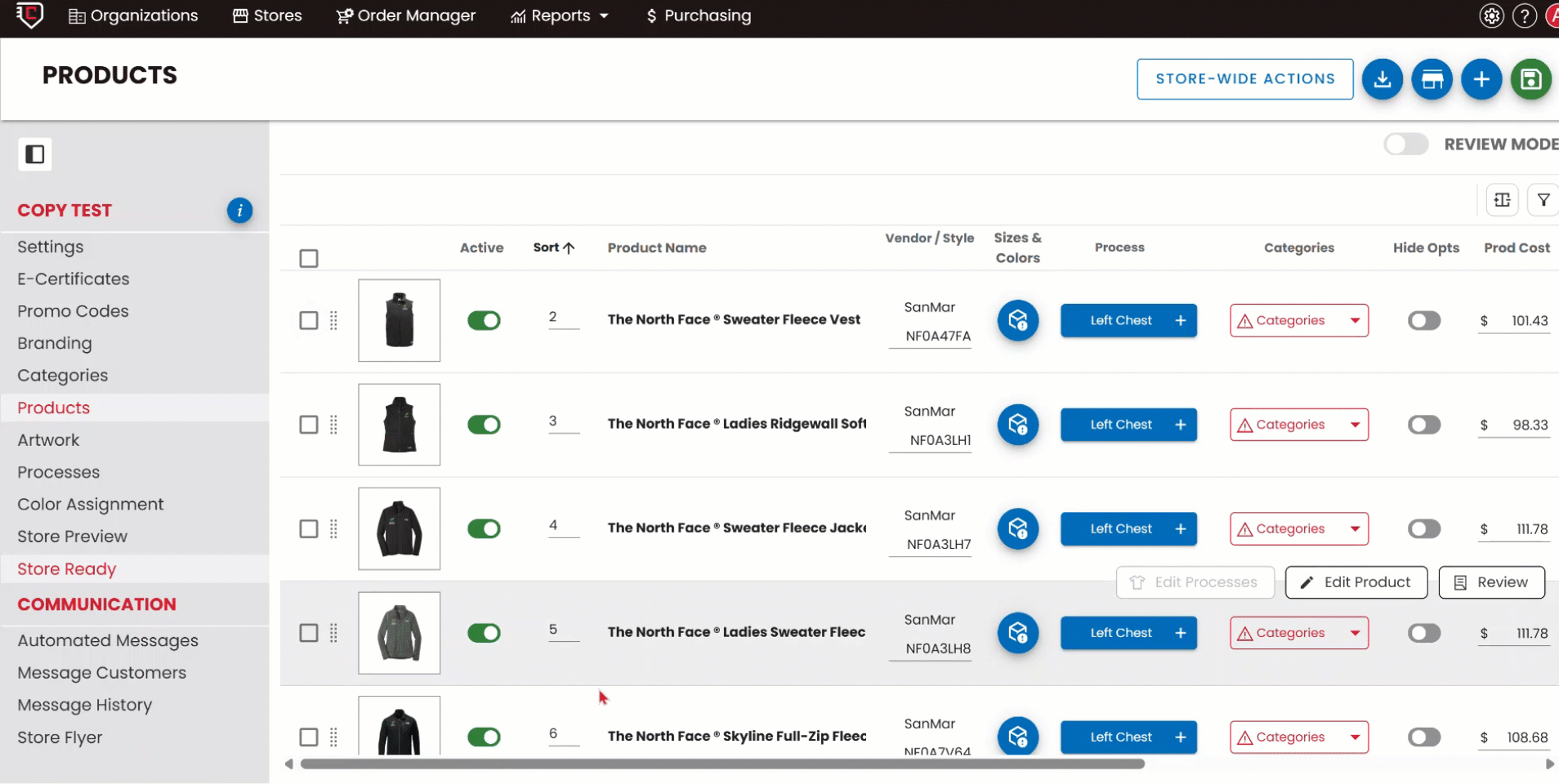
Task: Click the blue add product plus icon
Action: click(1481, 79)
